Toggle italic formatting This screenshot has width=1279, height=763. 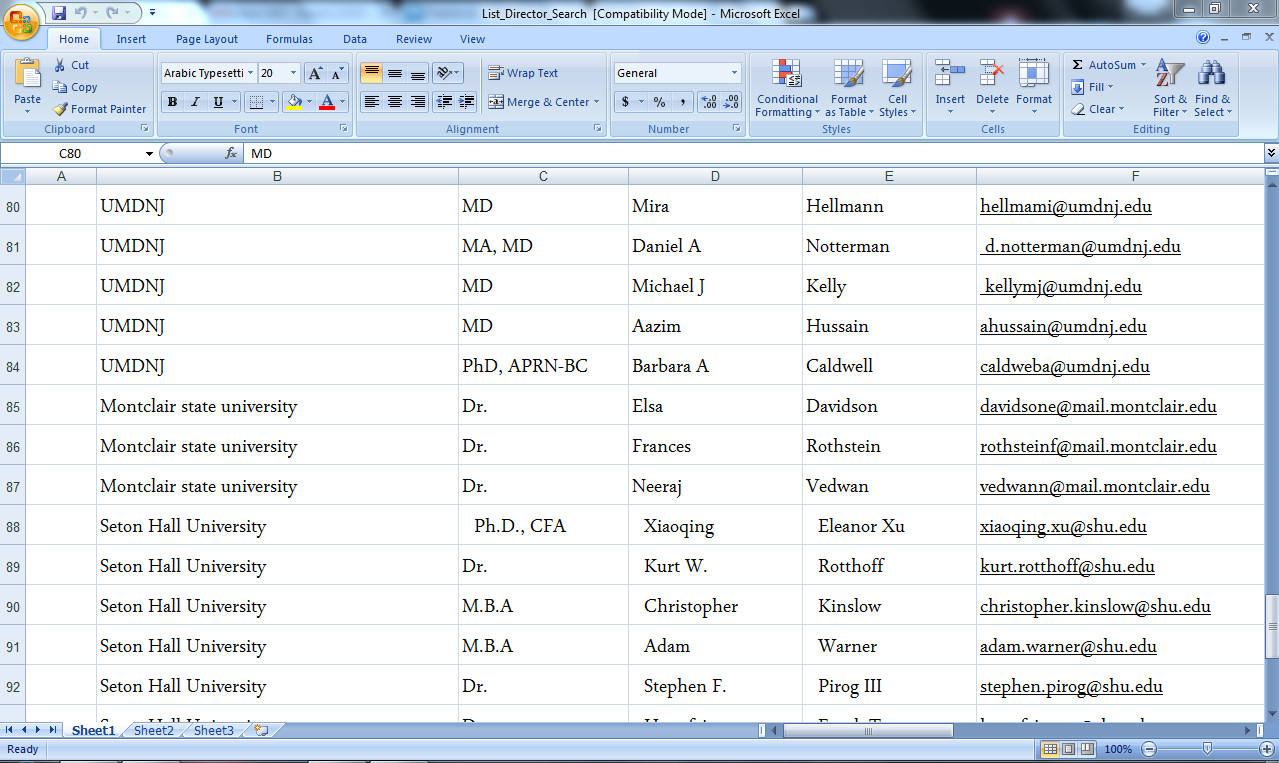tap(195, 102)
